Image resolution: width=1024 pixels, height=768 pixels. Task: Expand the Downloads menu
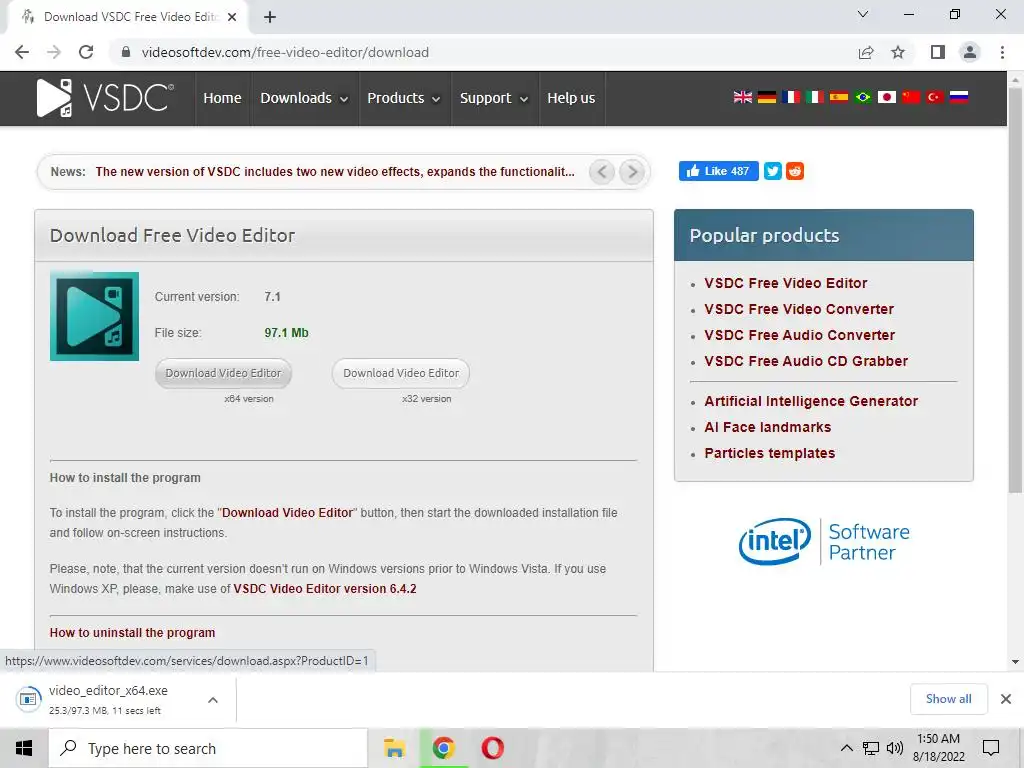point(304,98)
